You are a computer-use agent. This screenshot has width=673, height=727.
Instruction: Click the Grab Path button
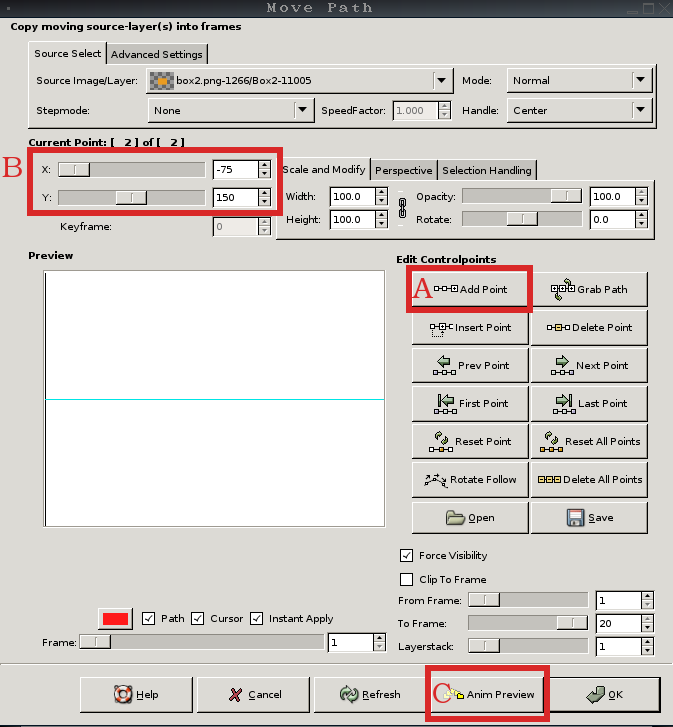coord(589,289)
